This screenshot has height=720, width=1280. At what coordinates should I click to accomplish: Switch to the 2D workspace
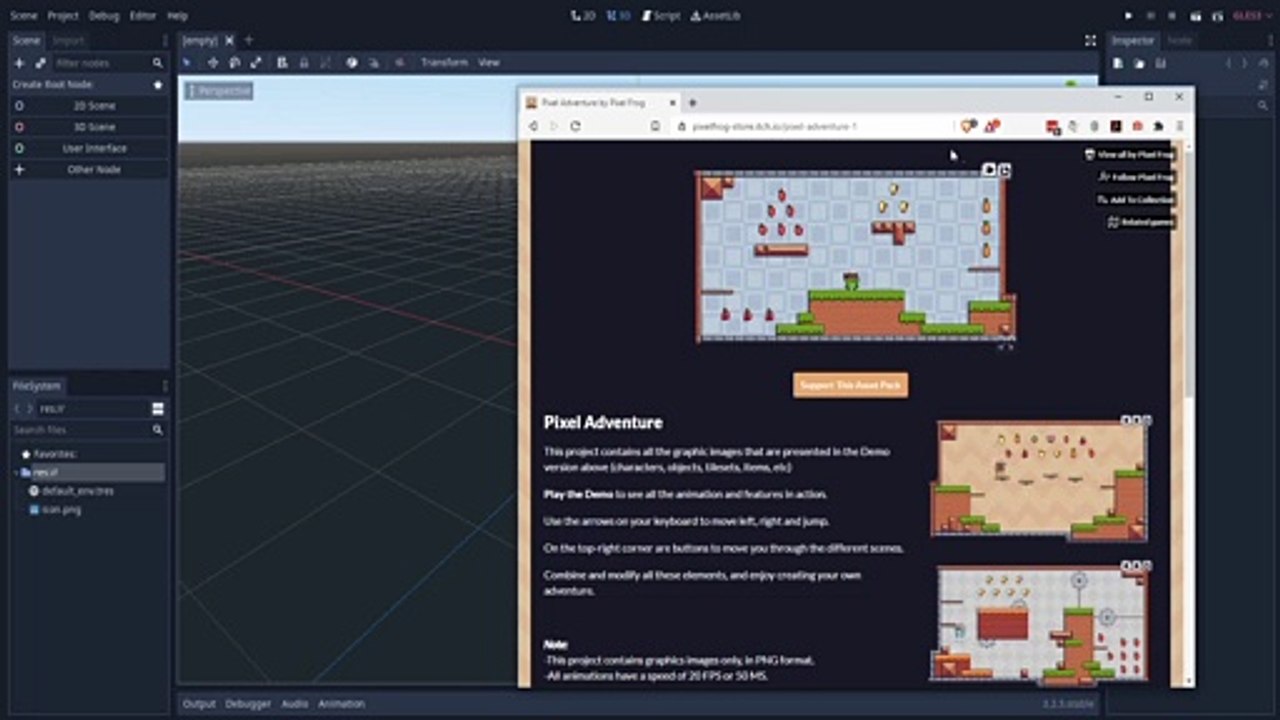(x=584, y=16)
